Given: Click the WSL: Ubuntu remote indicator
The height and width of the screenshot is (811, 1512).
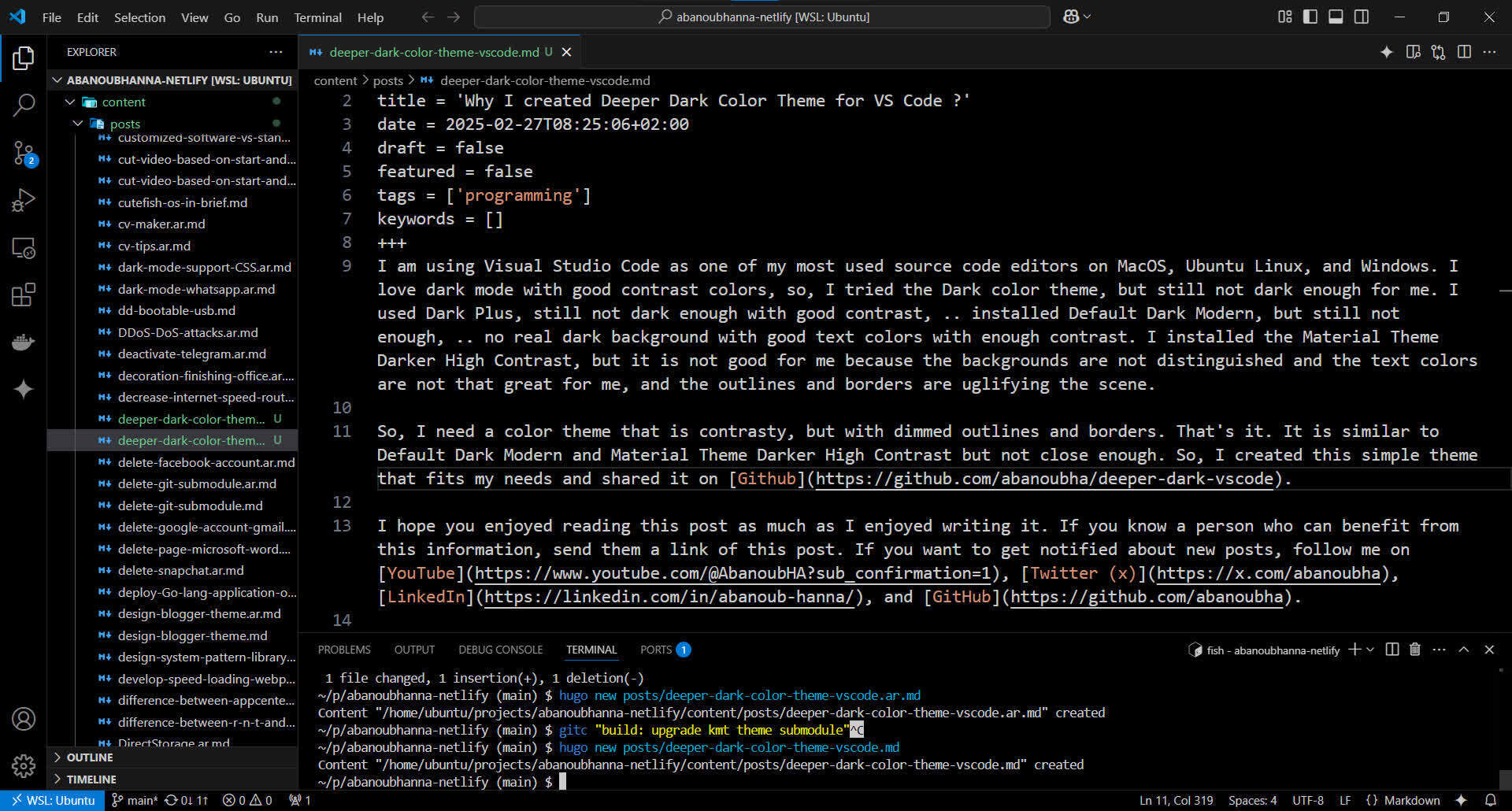Looking at the screenshot, I should tap(52, 800).
